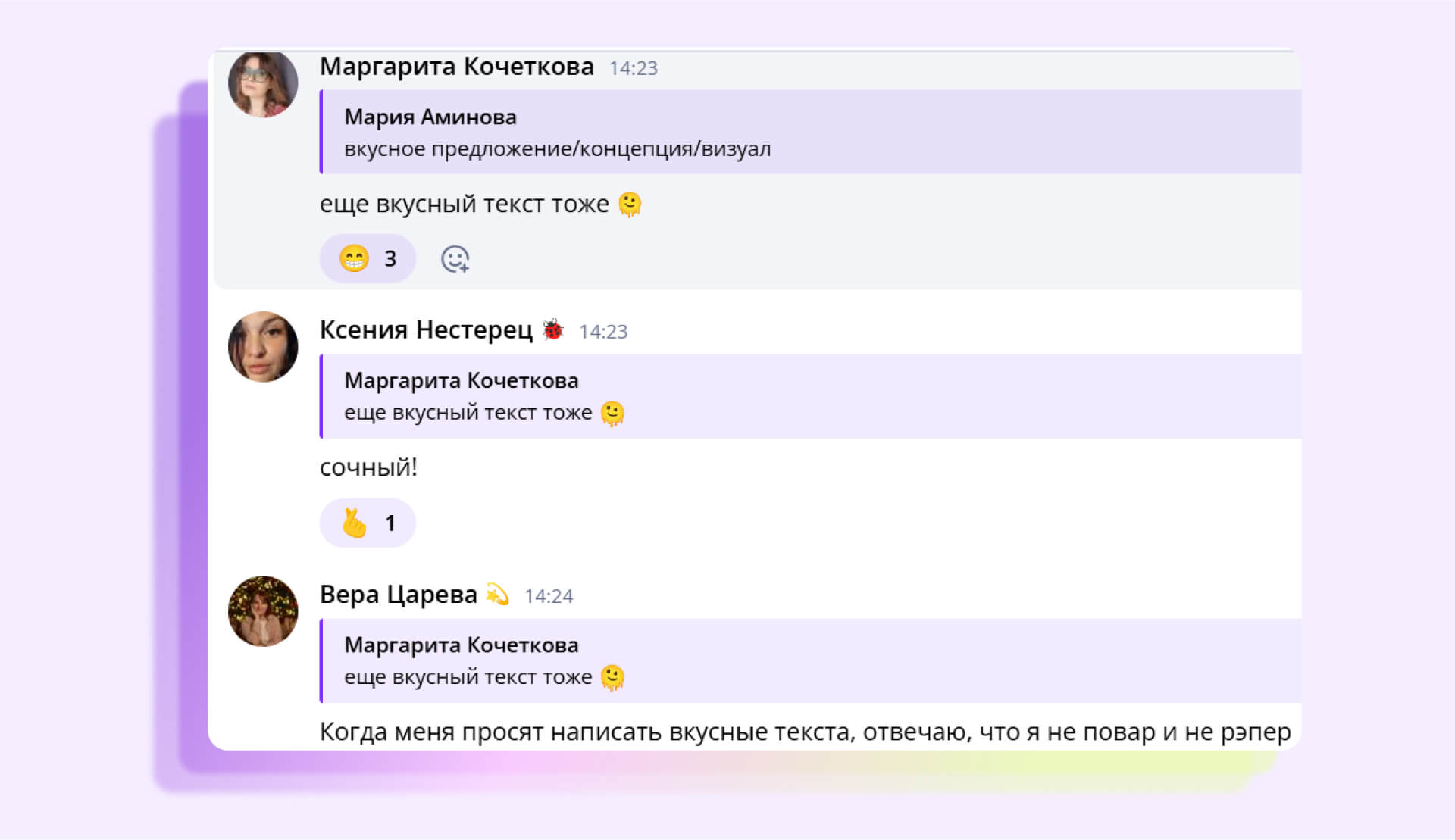Click the message text "сочный!"
The width and height of the screenshot is (1455, 840).
[x=368, y=467]
